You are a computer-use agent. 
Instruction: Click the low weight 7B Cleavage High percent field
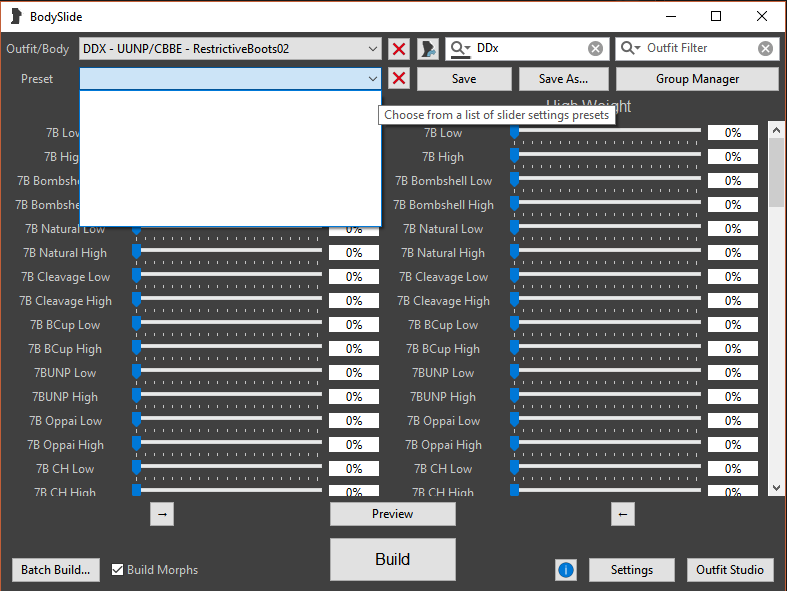[354, 301]
